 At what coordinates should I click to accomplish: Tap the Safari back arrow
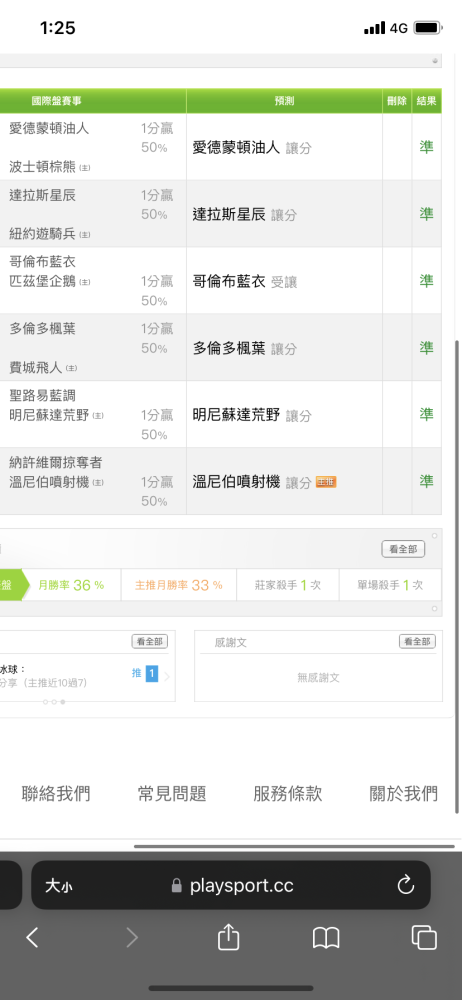point(32,938)
